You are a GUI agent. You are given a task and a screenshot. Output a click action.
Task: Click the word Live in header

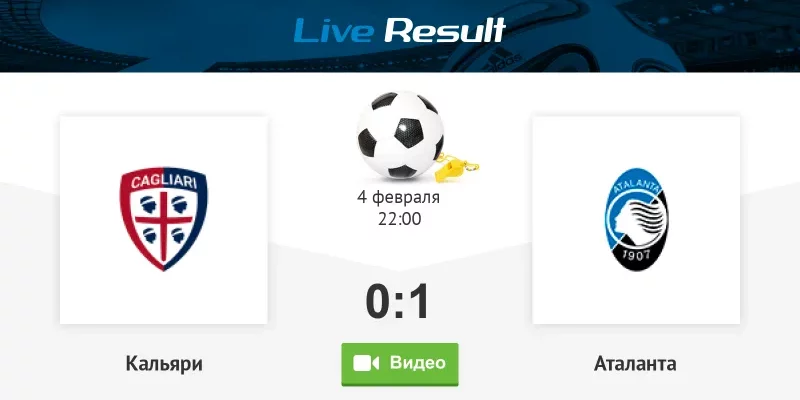click(x=334, y=30)
